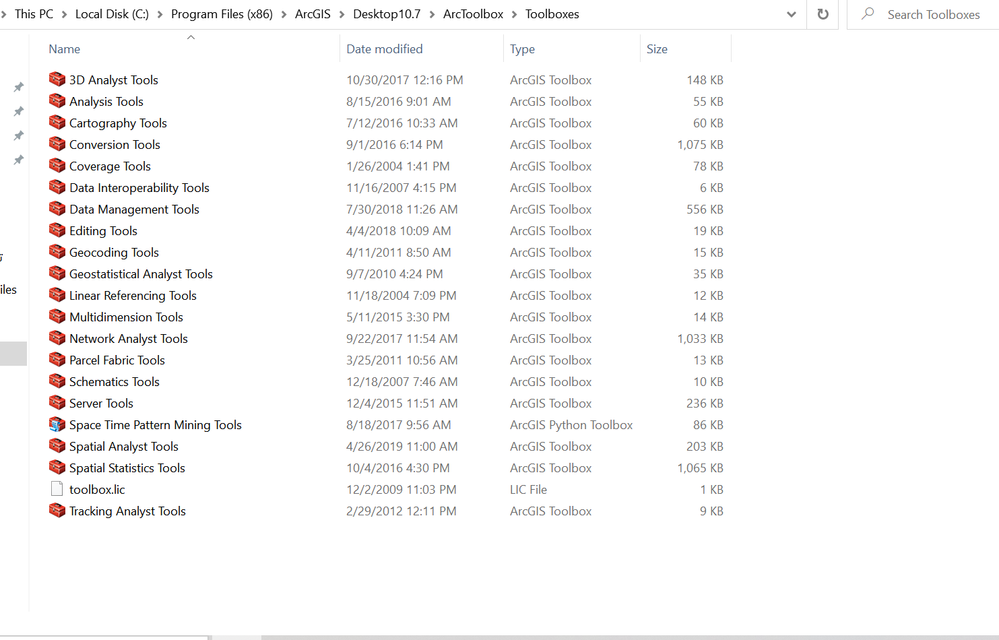Viewport: 999px width, 640px height.
Task: Sort files by Name column header
Action: [x=64, y=49]
